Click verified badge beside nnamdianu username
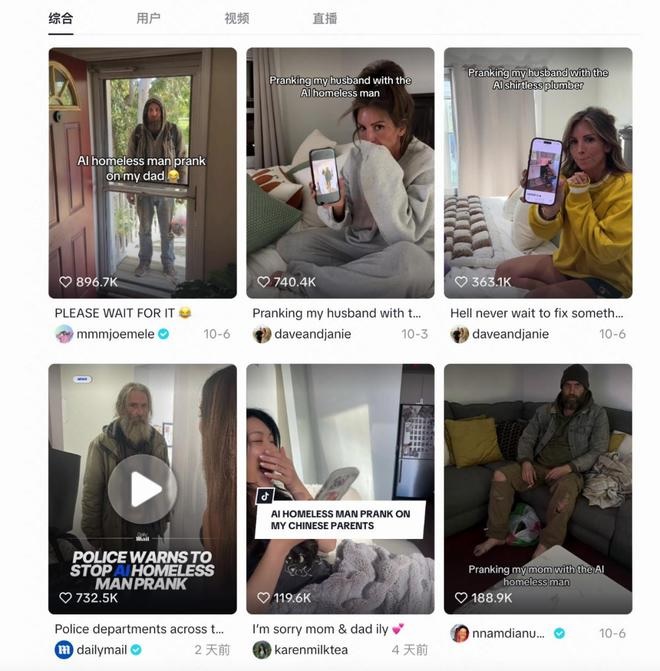This screenshot has height=671, width=660. tap(559, 633)
